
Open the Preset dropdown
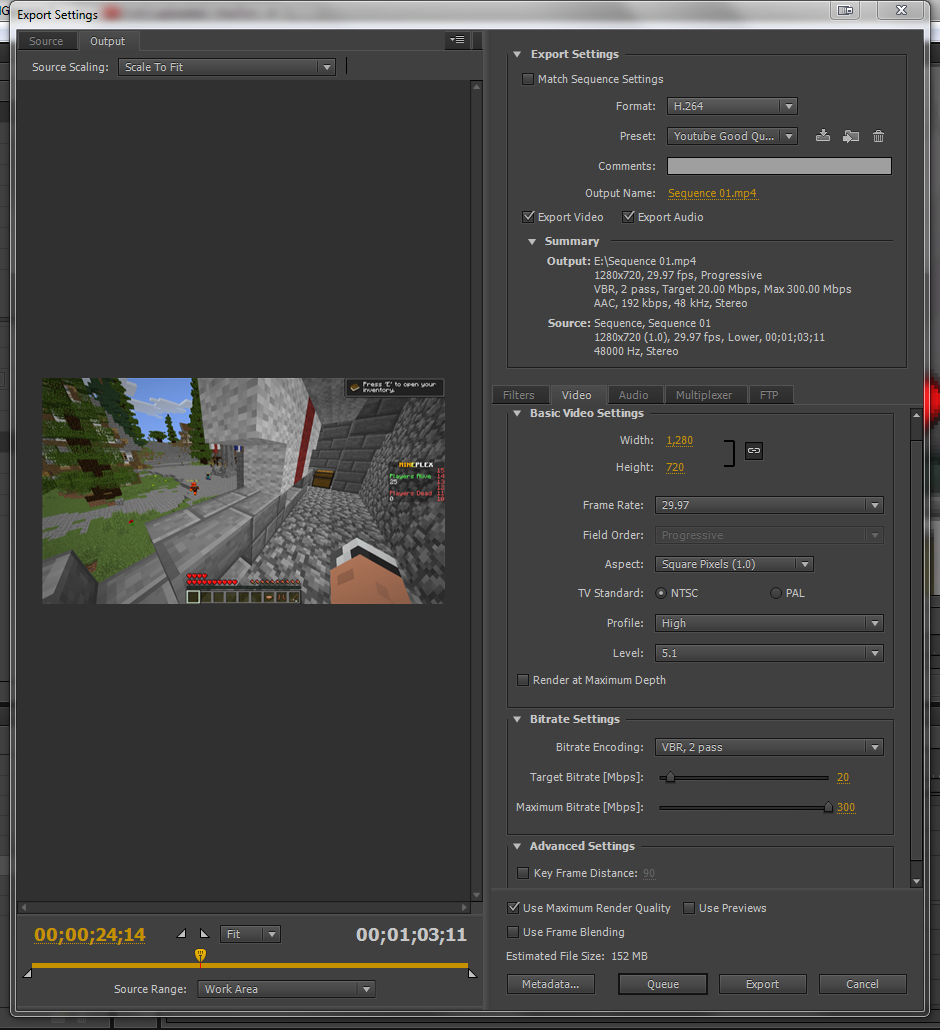732,136
